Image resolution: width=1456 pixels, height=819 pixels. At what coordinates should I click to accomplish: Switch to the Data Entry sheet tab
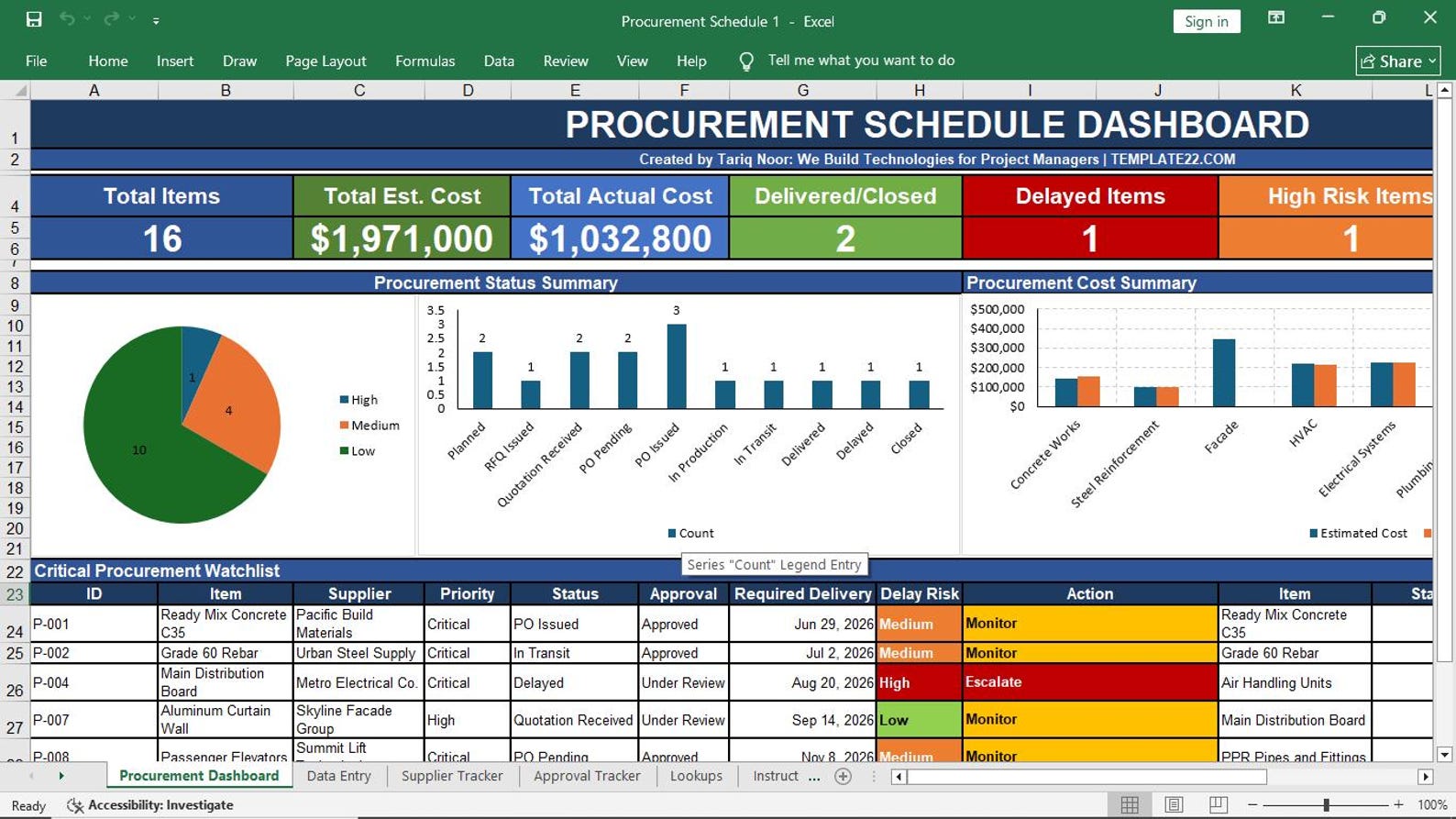click(x=339, y=776)
